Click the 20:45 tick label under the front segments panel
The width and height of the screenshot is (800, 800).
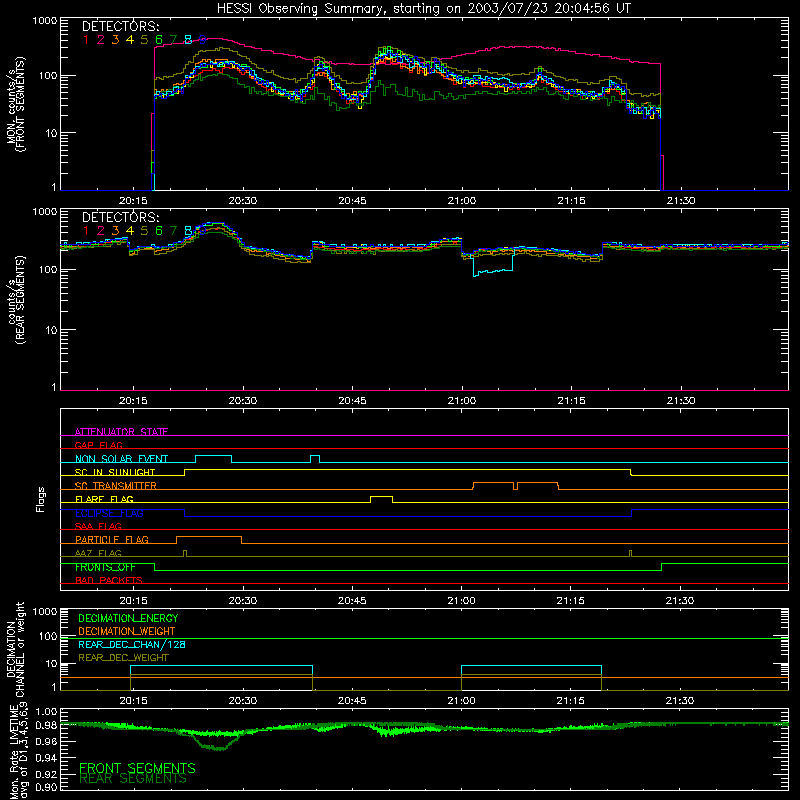352,201
